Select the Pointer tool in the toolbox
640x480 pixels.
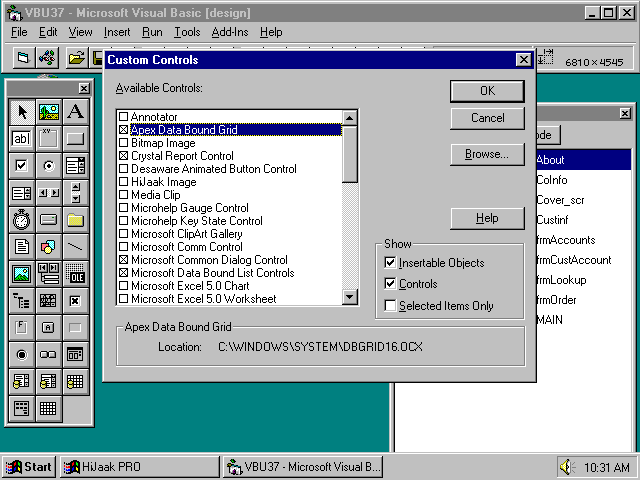(21, 112)
